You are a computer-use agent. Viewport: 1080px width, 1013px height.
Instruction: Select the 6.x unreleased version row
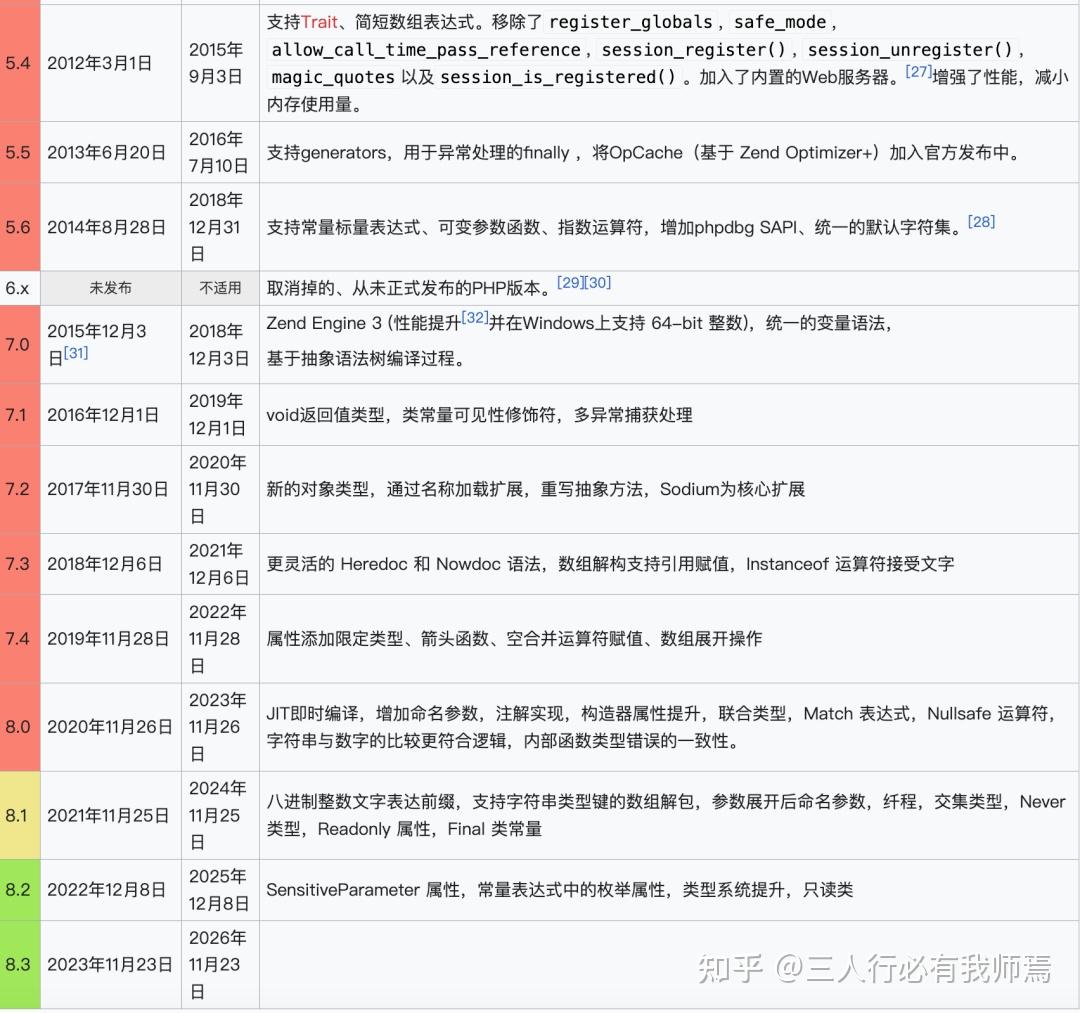[x=17, y=288]
